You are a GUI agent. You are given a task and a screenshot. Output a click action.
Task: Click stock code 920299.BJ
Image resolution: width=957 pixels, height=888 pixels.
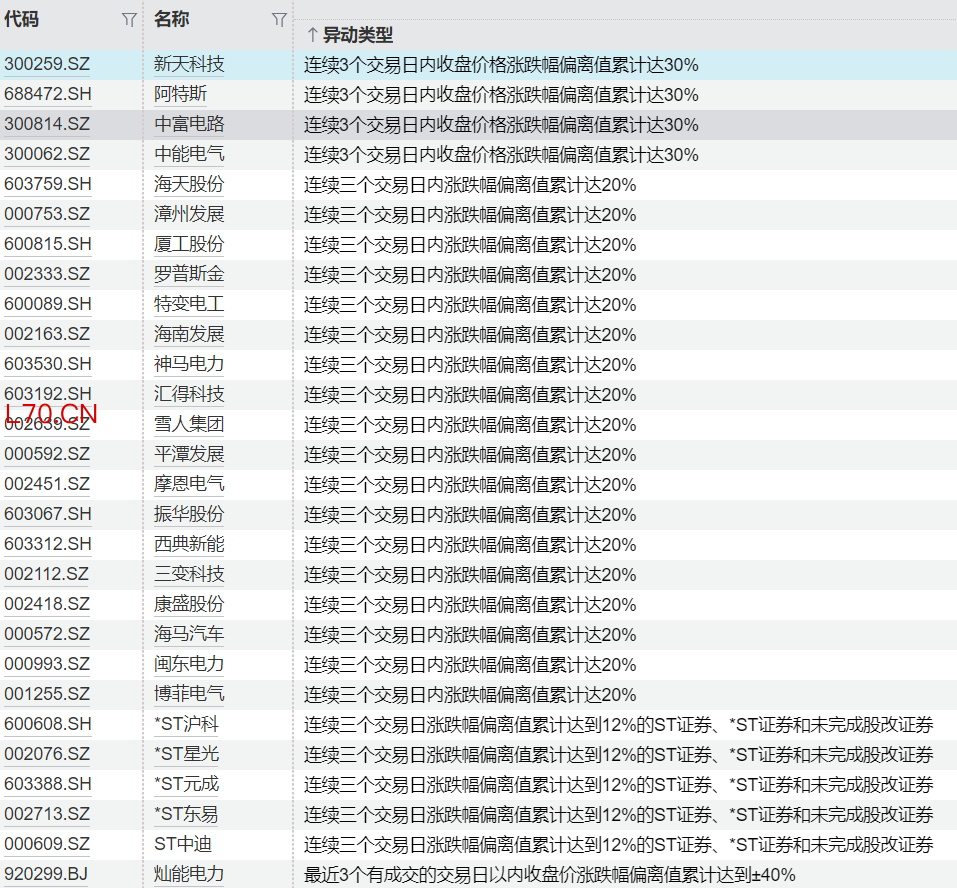click(x=46, y=875)
